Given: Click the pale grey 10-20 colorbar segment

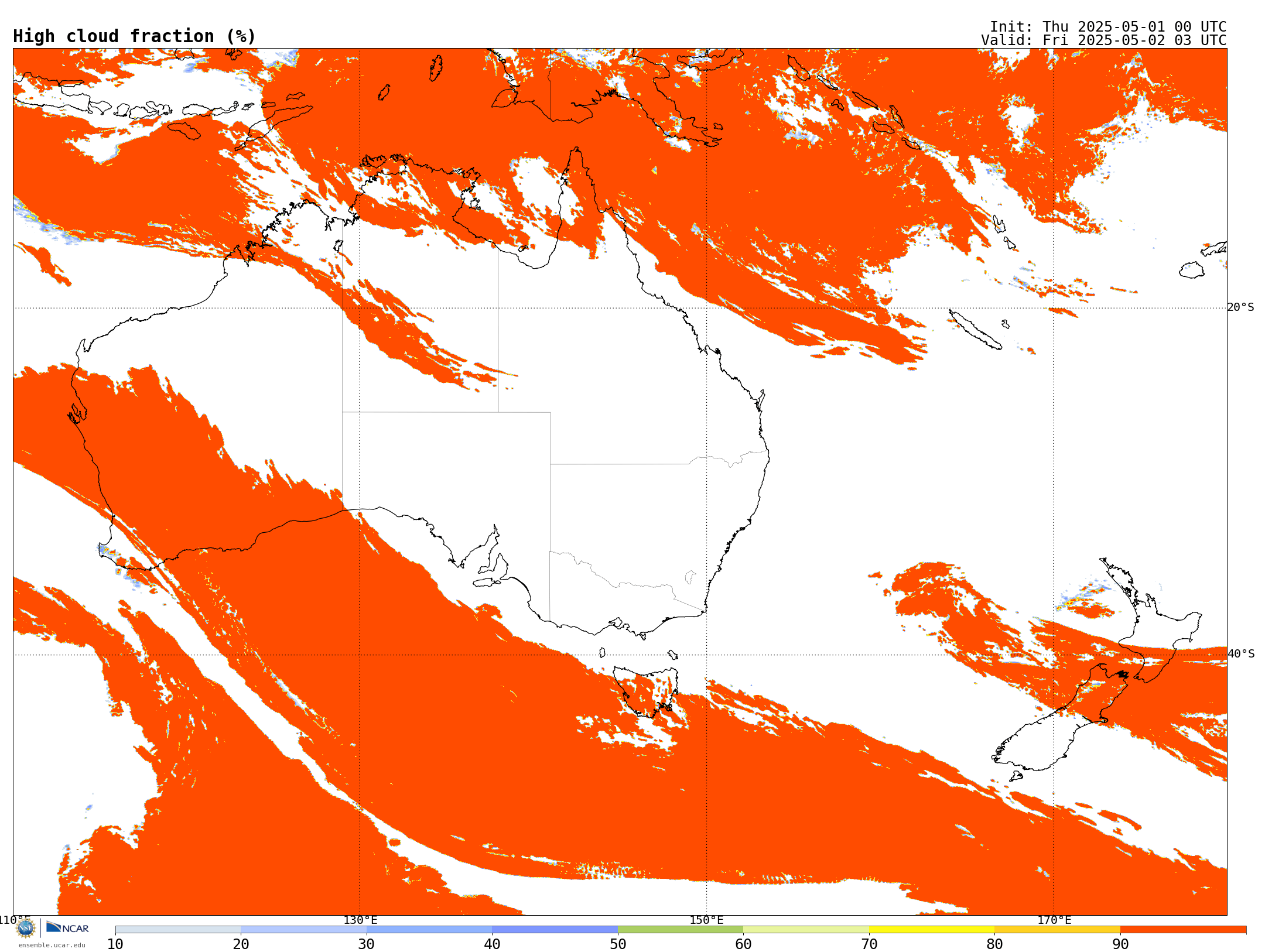Looking at the screenshot, I should (x=178, y=930).
